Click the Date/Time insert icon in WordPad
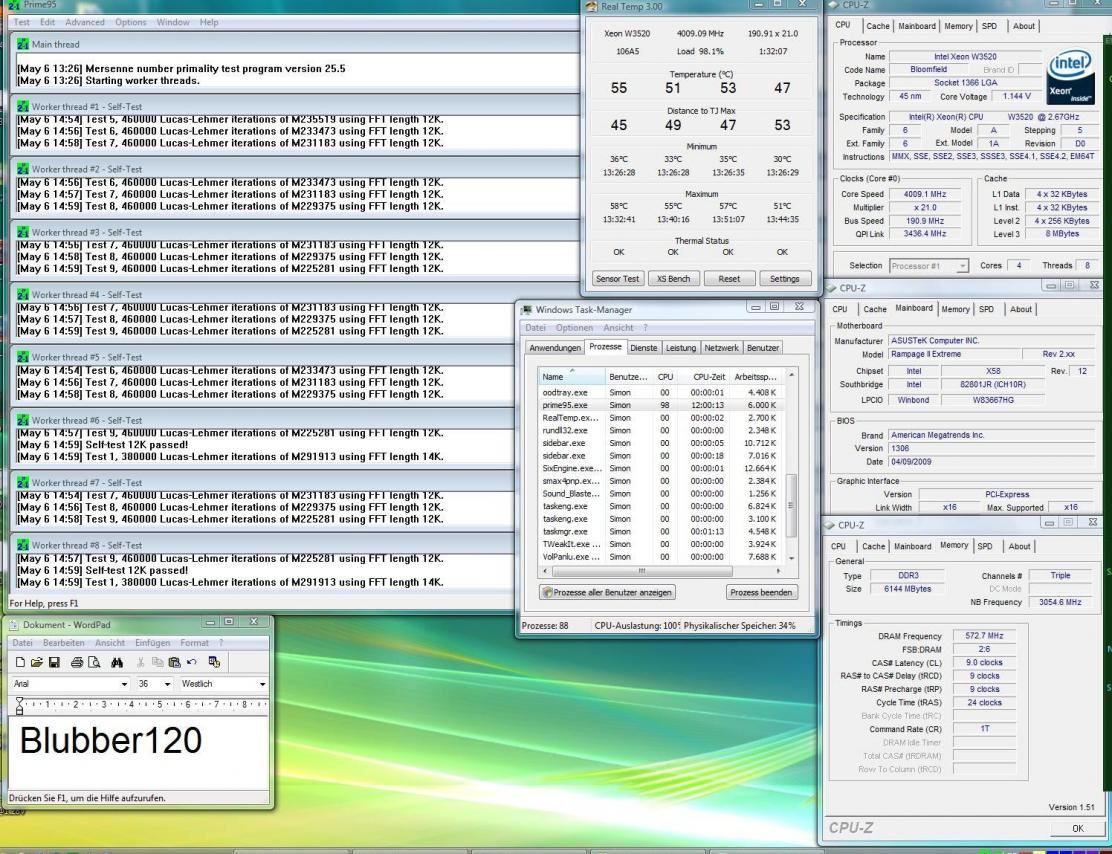This screenshot has width=1112, height=854. [214, 662]
